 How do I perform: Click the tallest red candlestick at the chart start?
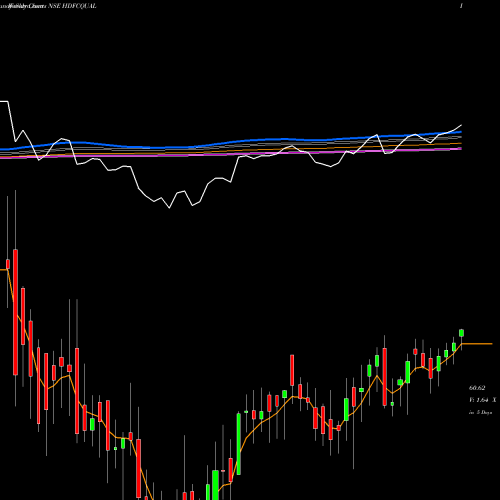click(x=15, y=312)
